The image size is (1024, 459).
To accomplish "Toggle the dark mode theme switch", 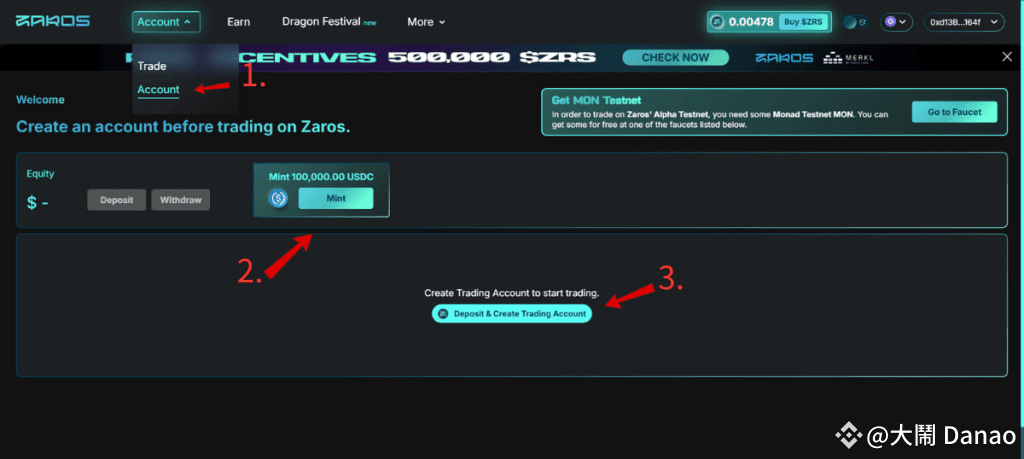I will click(855, 22).
